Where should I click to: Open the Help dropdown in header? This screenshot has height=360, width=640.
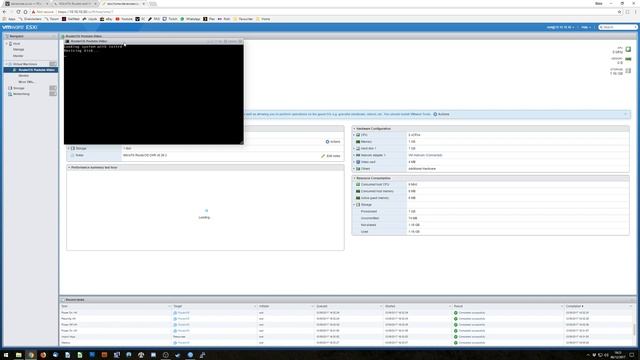point(586,27)
